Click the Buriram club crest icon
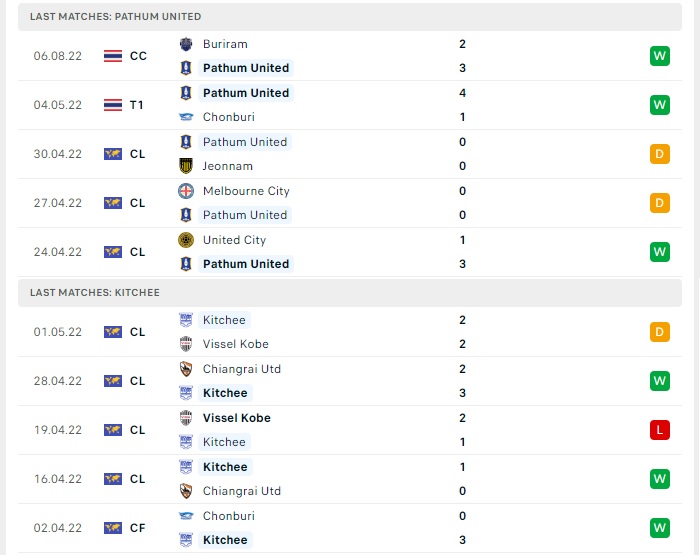The image size is (700, 555). tap(186, 44)
